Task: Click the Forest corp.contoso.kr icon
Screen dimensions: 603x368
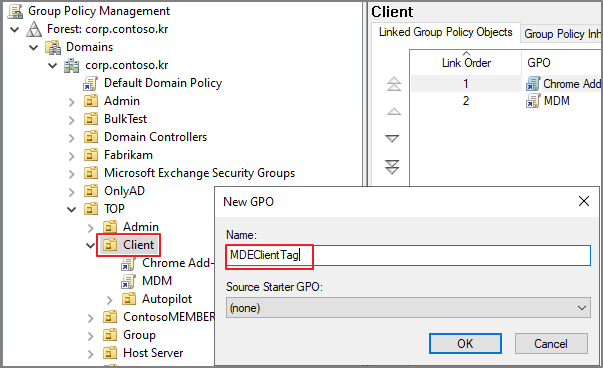Action: pos(34,29)
